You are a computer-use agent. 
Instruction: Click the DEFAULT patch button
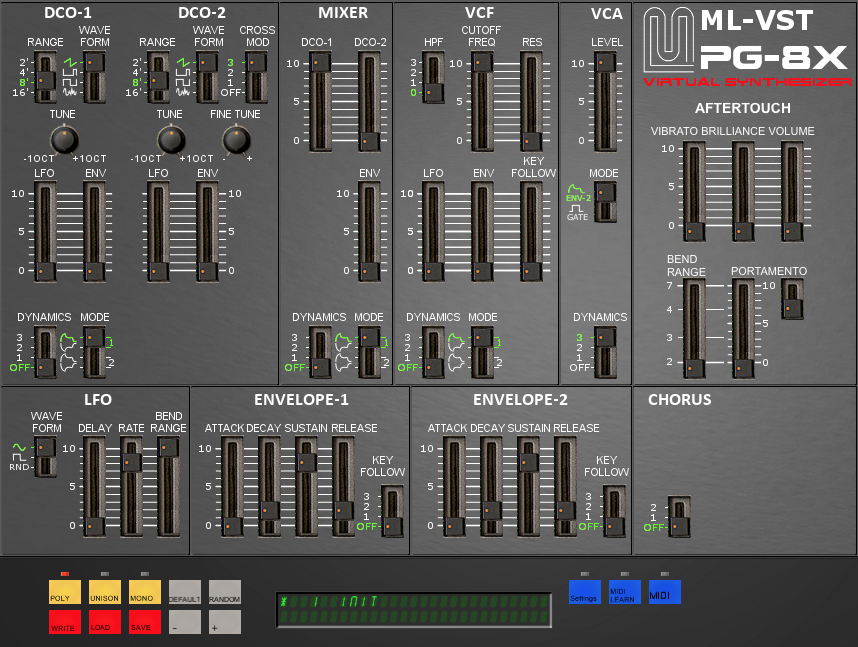(184, 592)
